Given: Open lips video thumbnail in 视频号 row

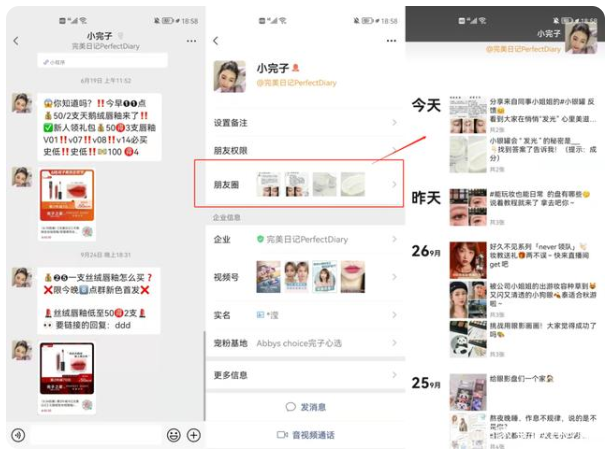Looking at the screenshot, I should pyautogui.click(x=353, y=277).
